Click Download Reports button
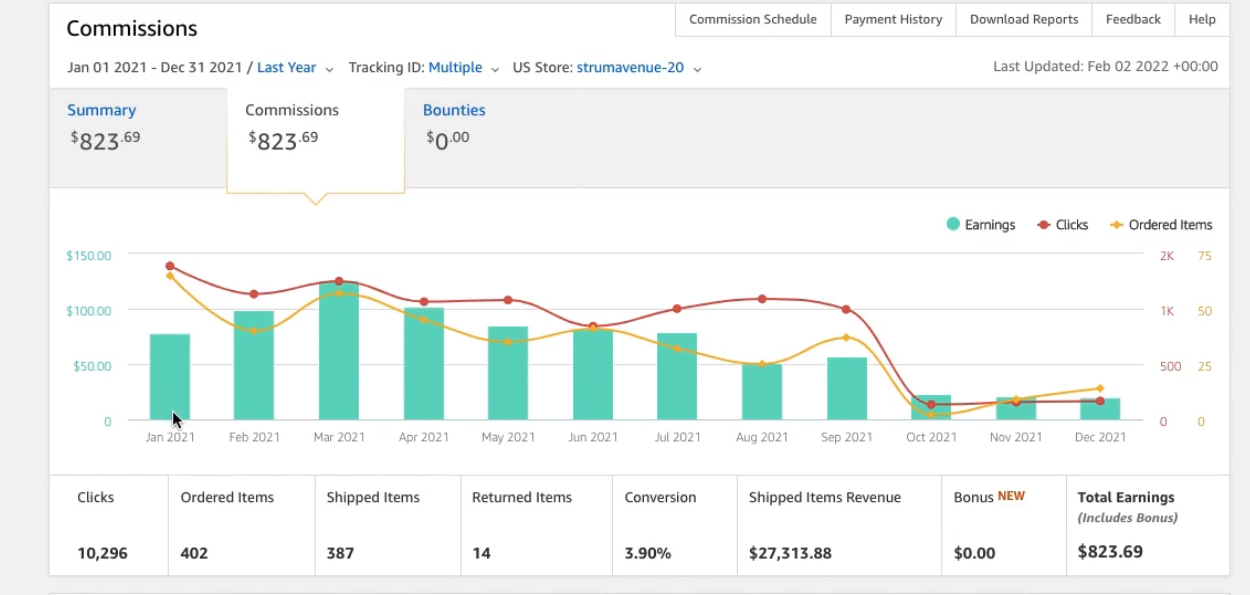This screenshot has width=1250, height=595. [x=1024, y=19]
